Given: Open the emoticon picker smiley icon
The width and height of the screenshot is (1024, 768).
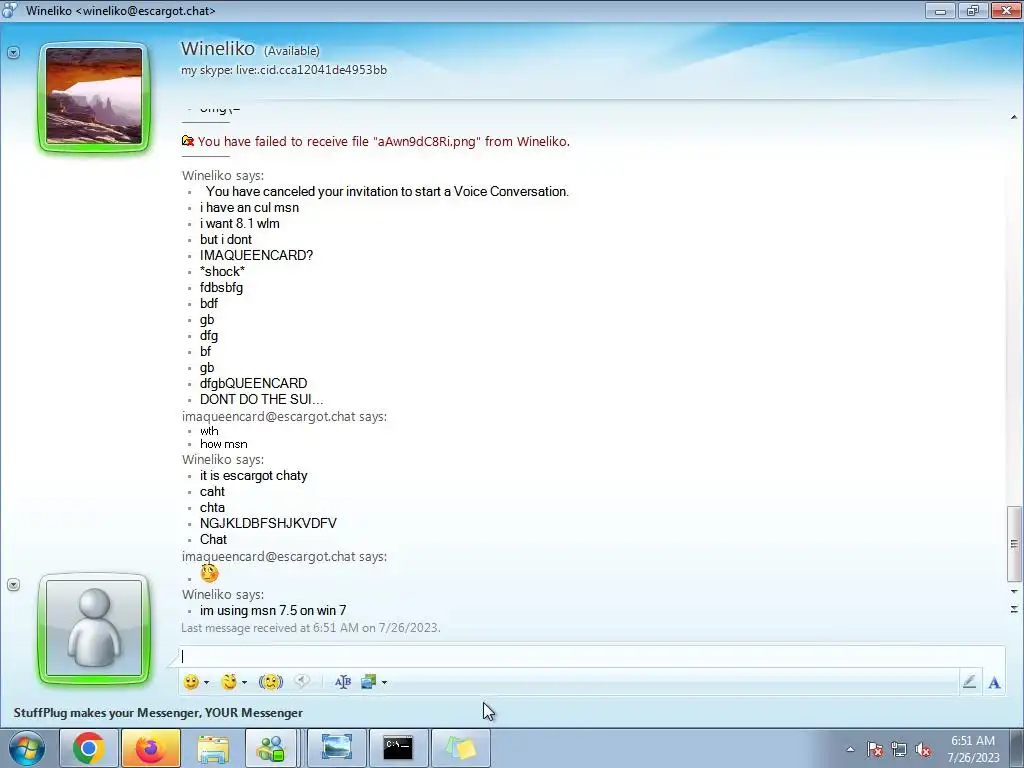Looking at the screenshot, I should [x=191, y=682].
